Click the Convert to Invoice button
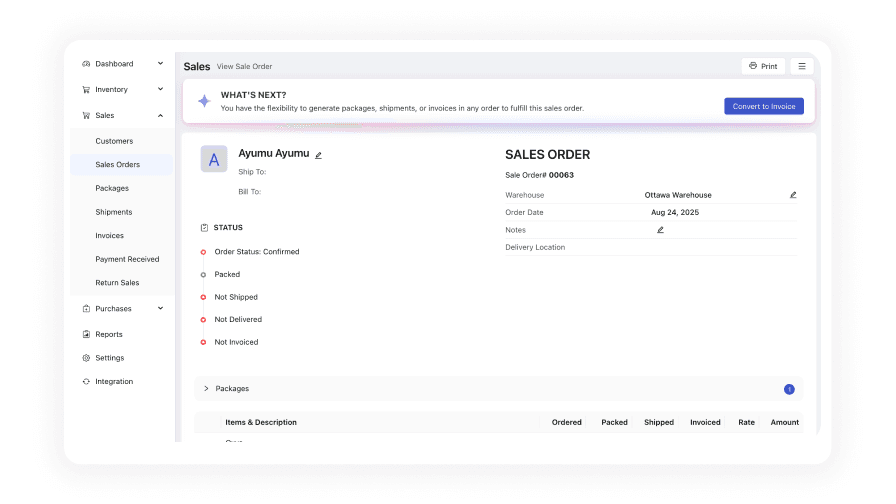The image size is (896, 504). [763, 106]
